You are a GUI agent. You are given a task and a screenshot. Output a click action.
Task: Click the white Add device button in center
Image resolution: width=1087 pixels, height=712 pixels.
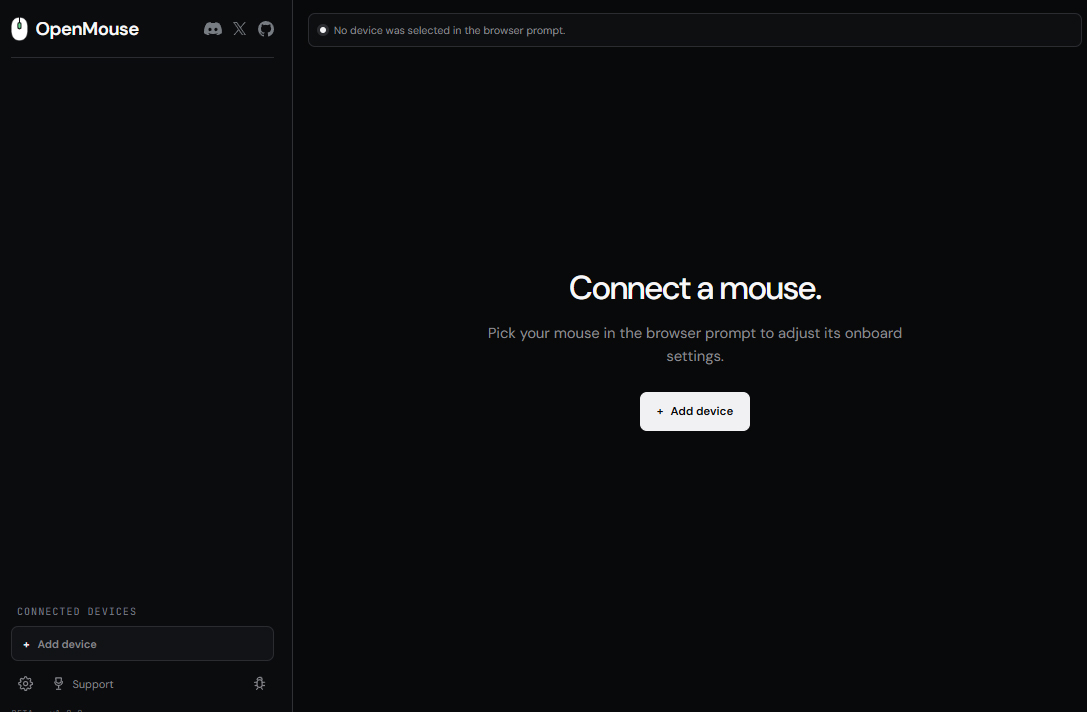(x=695, y=411)
